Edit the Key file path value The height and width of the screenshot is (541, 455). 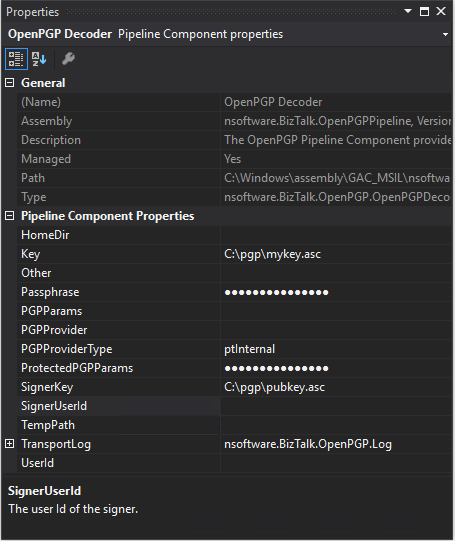click(336, 254)
